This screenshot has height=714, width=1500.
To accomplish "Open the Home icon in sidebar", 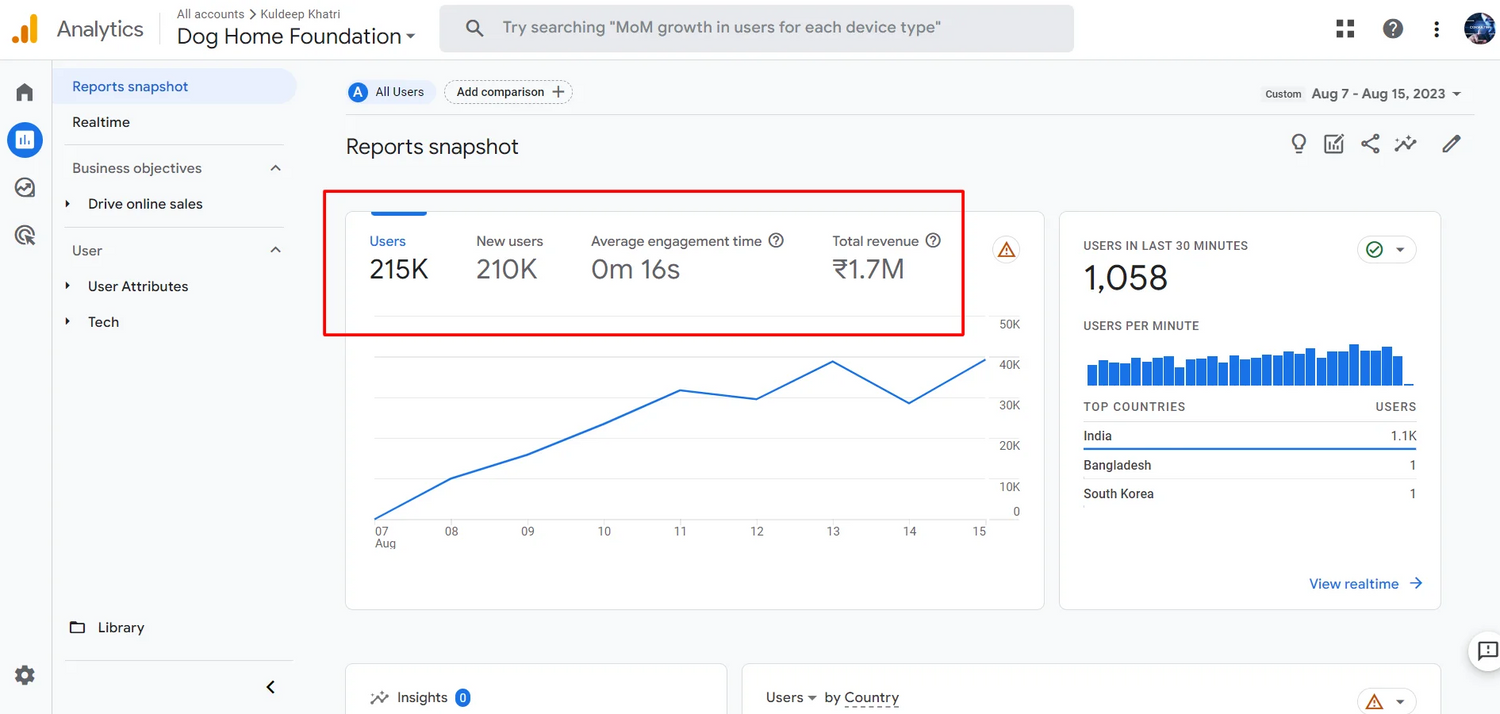I will pos(25,93).
